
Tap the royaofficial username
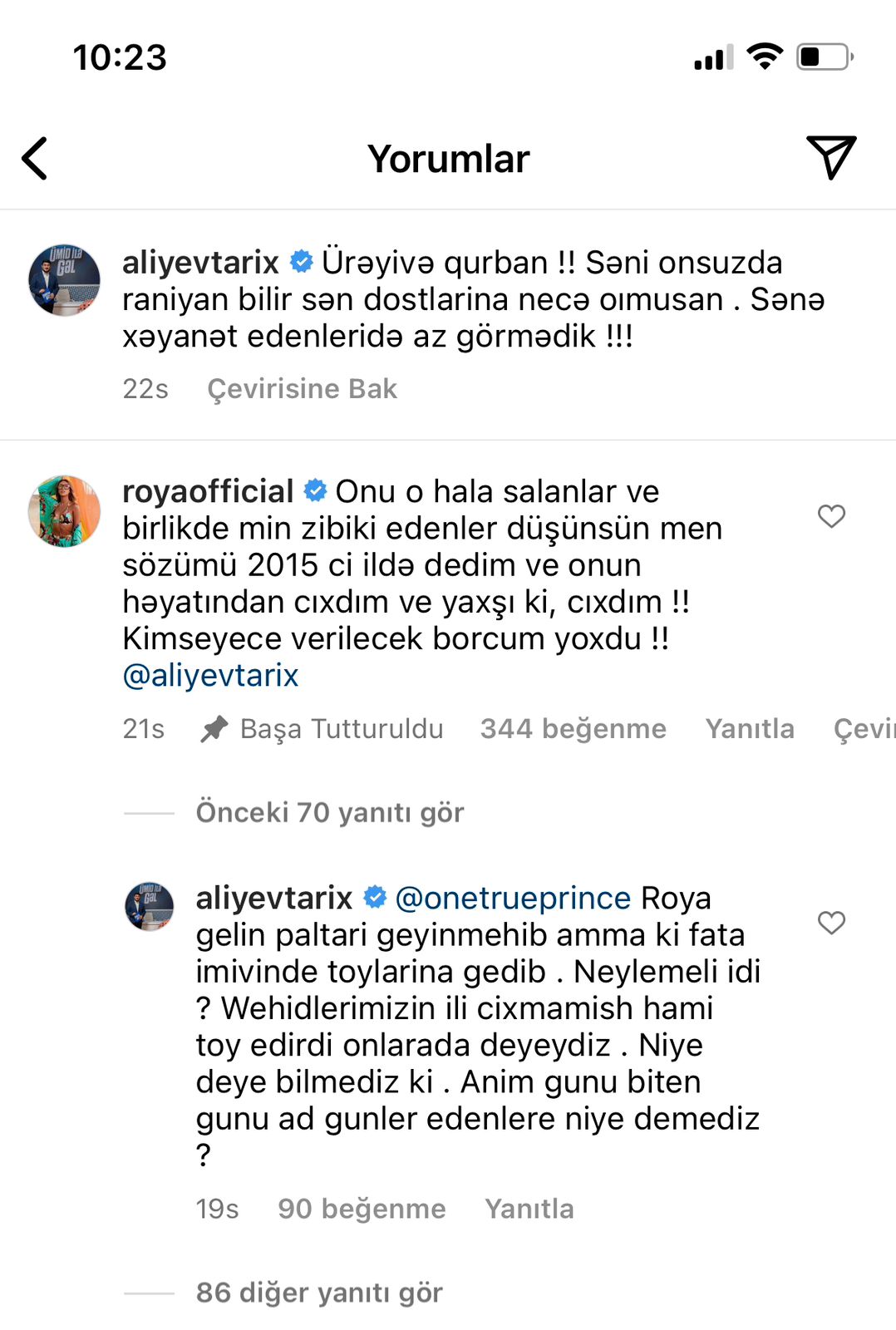pos(208,491)
